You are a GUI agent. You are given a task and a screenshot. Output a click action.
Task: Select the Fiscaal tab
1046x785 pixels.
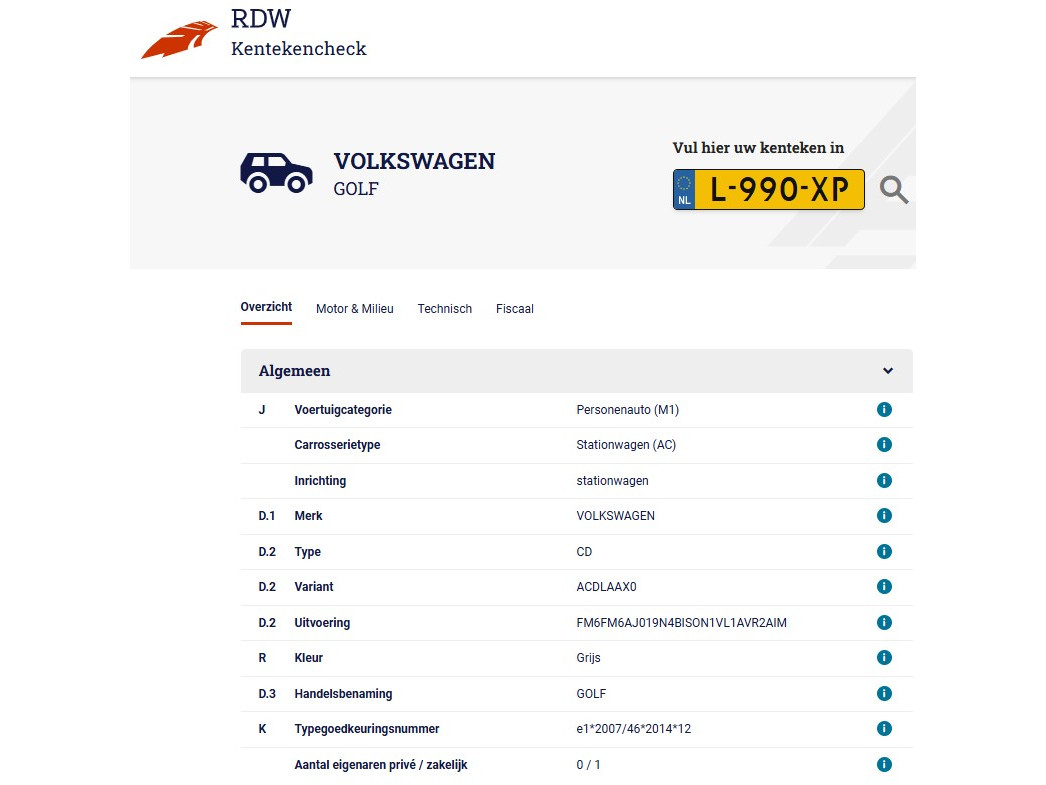515,309
